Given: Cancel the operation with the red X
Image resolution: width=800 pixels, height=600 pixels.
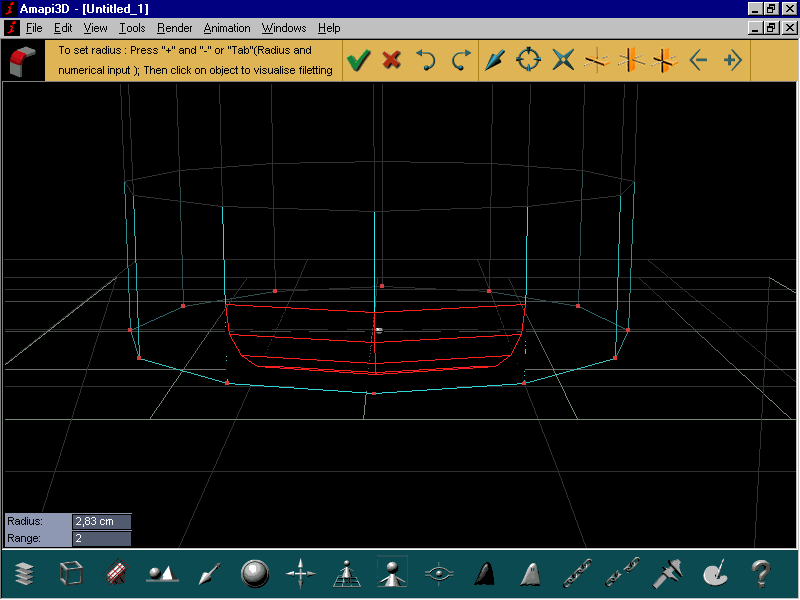Looking at the screenshot, I should (x=391, y=60).
